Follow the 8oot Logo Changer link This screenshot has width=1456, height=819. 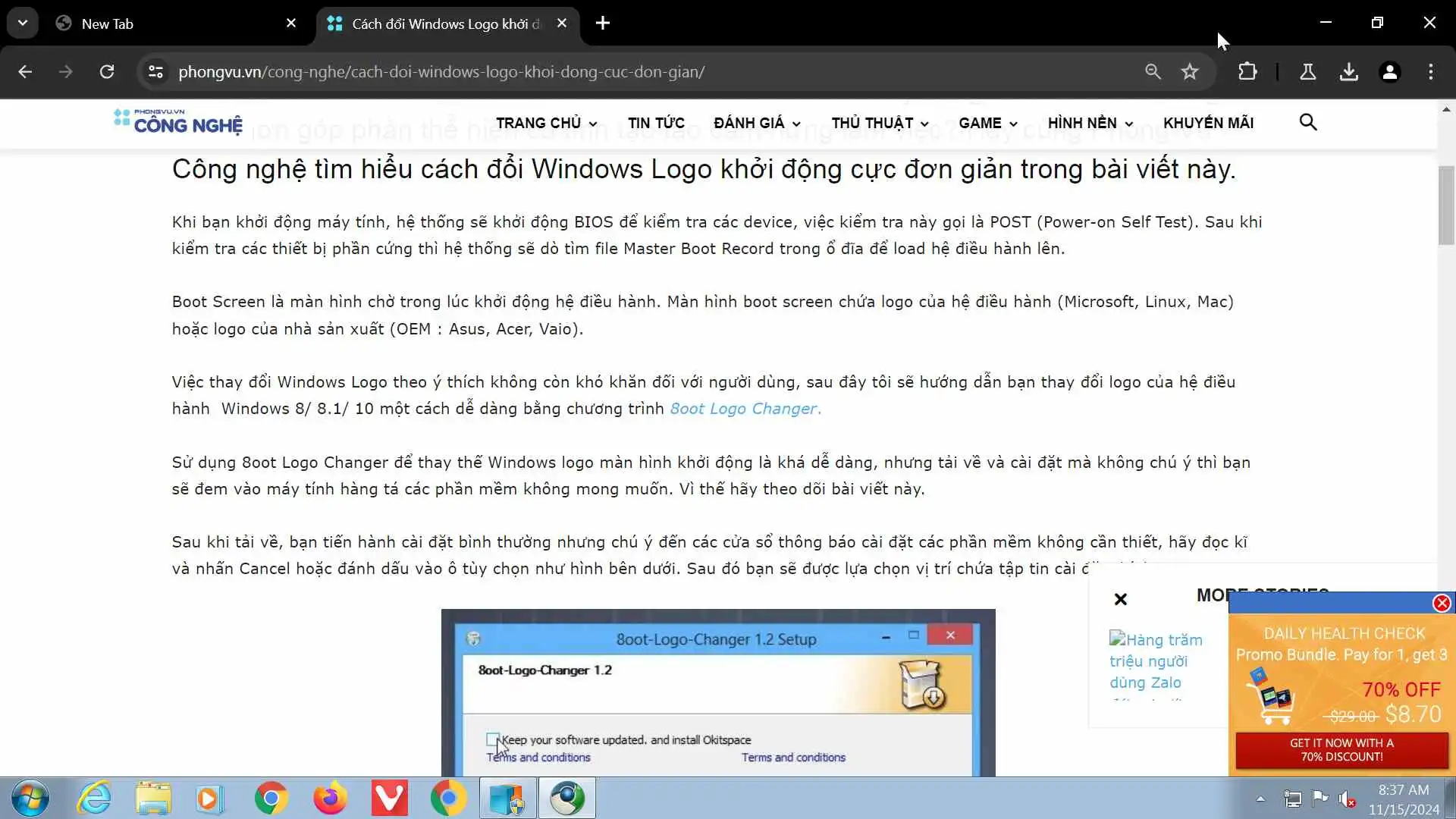745,409
